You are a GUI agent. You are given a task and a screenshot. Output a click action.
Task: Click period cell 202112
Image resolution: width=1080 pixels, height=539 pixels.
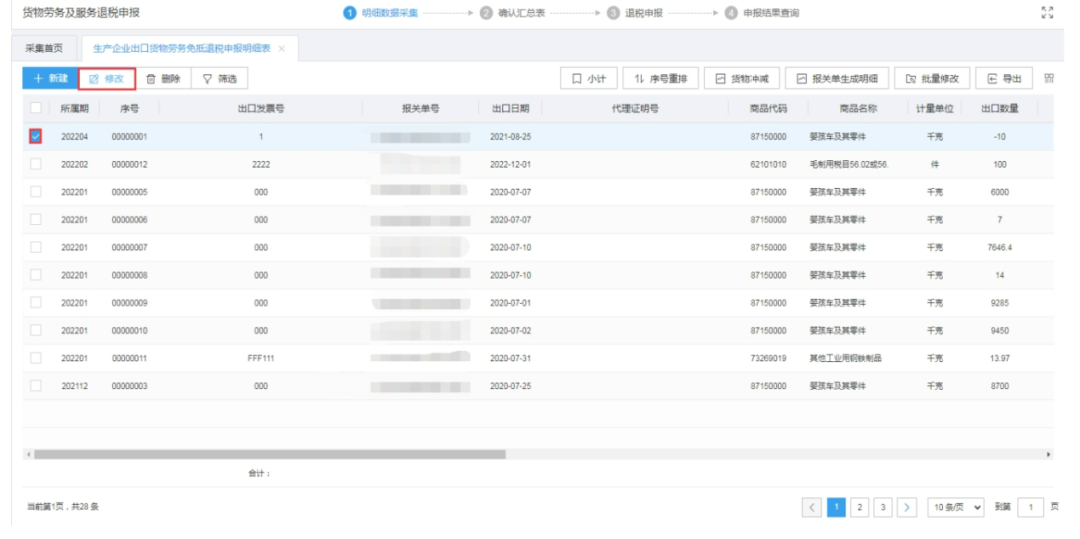pos(74,386)
